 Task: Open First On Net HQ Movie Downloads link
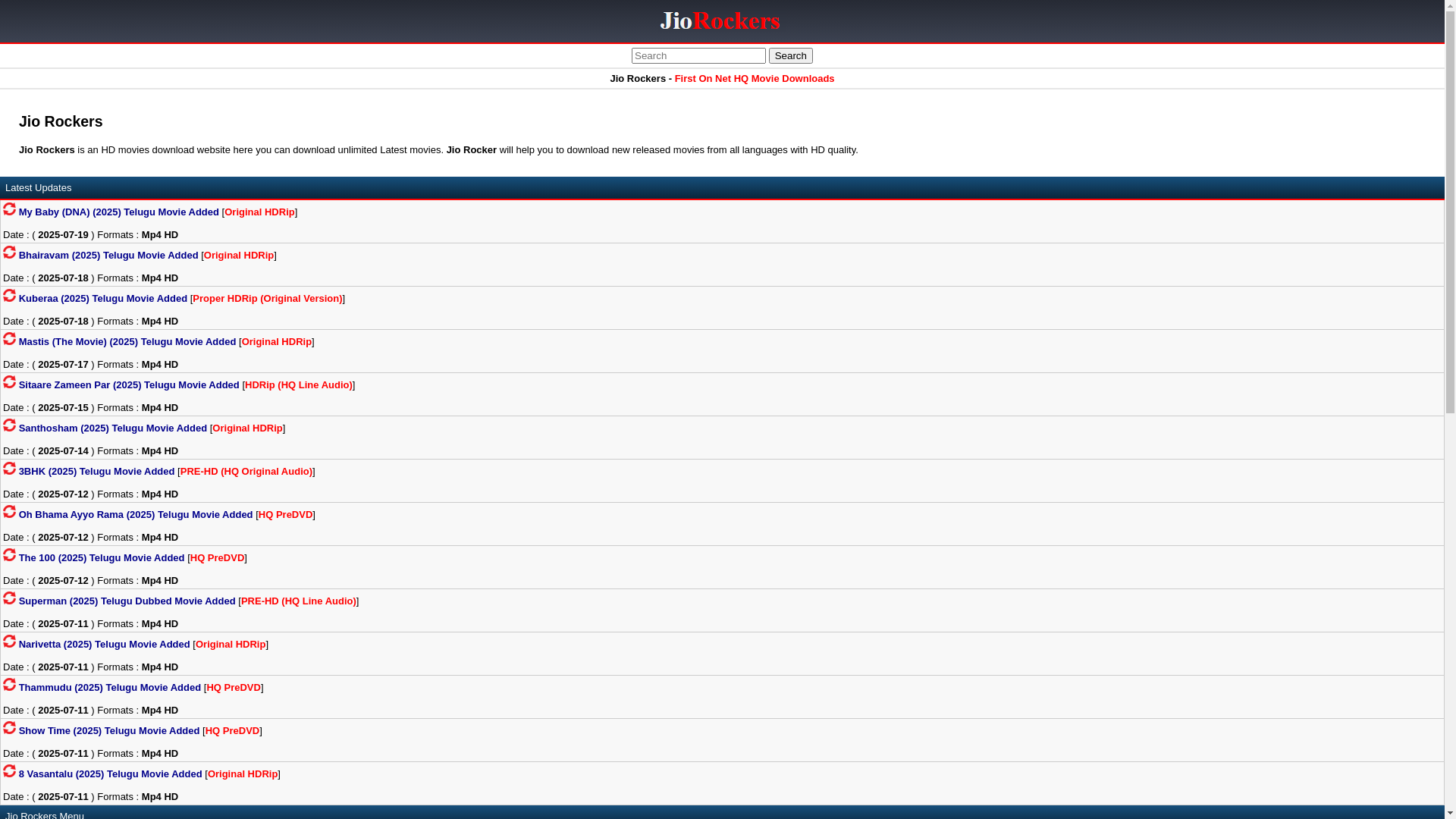tap(755, 78)
